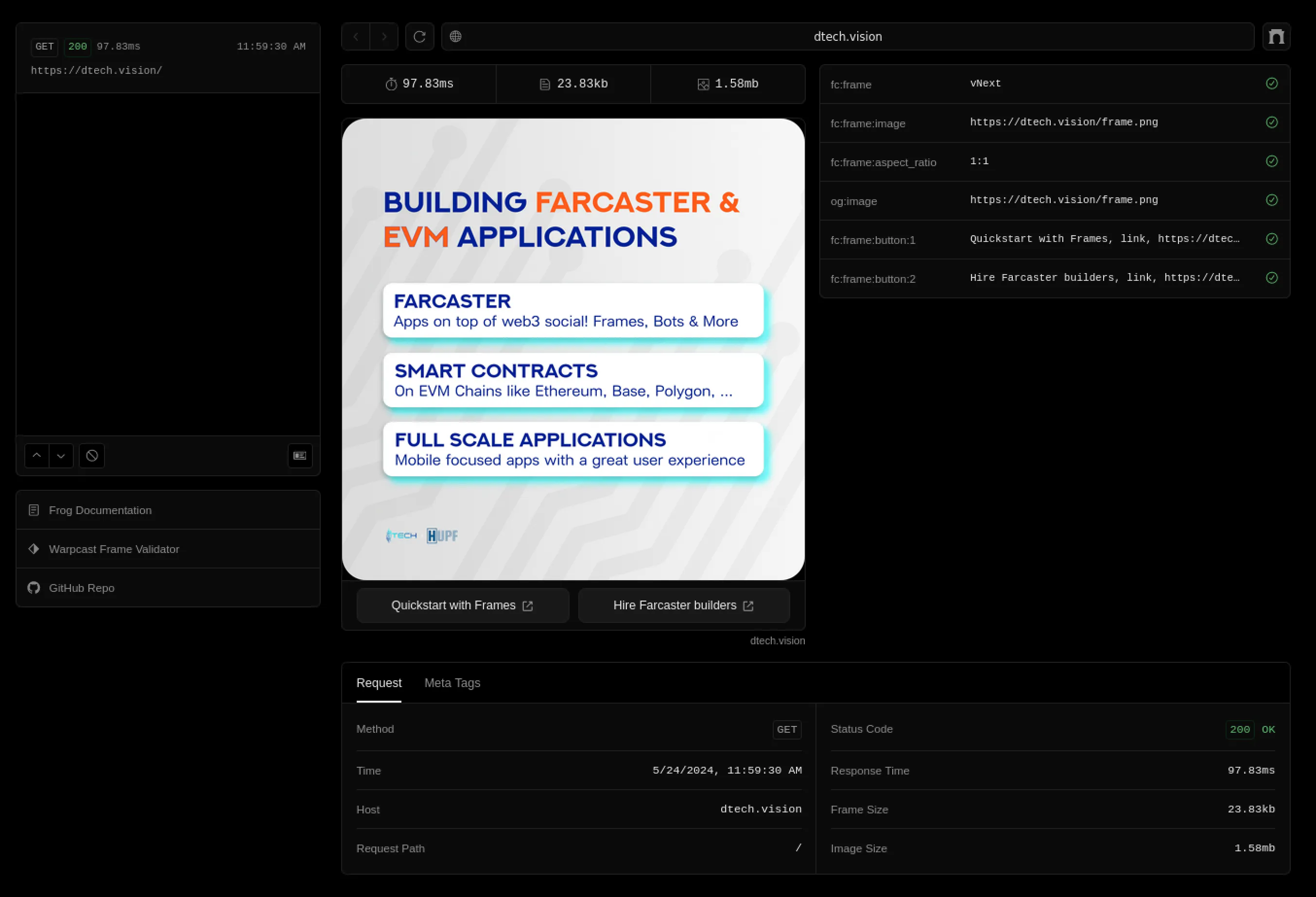This screenshot has height=897, width=1316.
Task: Click the fc:frame:button:1 value text
Action: coord(1105,239)
